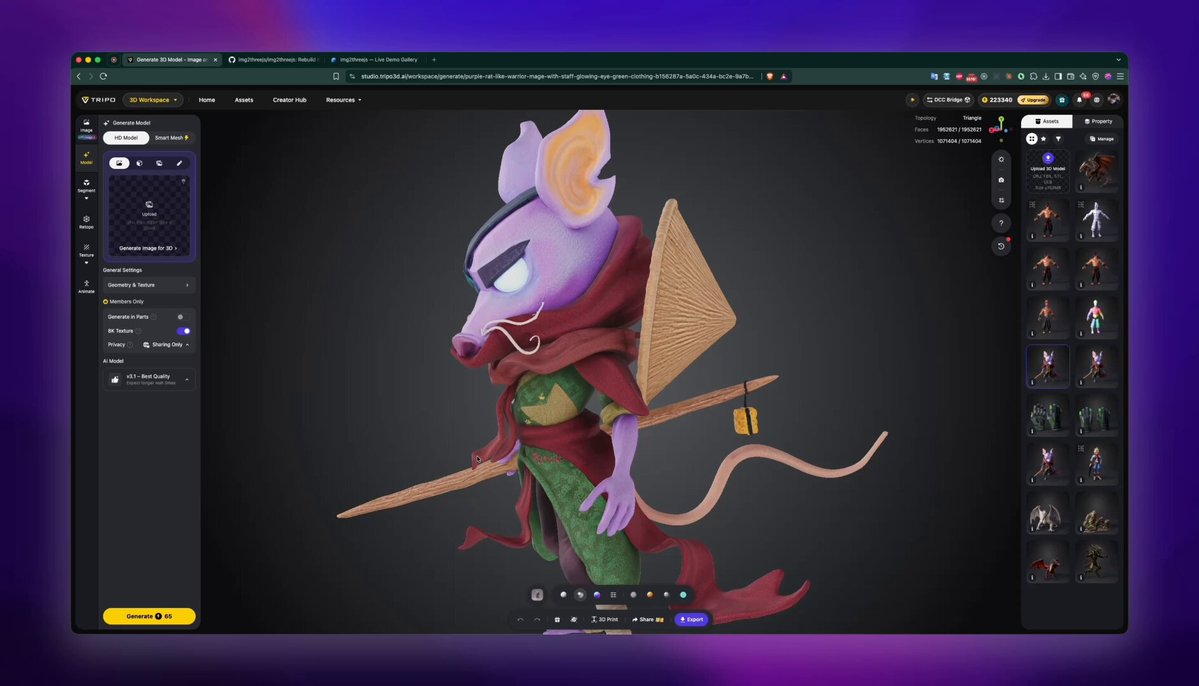Turn on Generate in Parts switch
Viewport: 1199px width, 686px height.
click(x=182, y=317)
